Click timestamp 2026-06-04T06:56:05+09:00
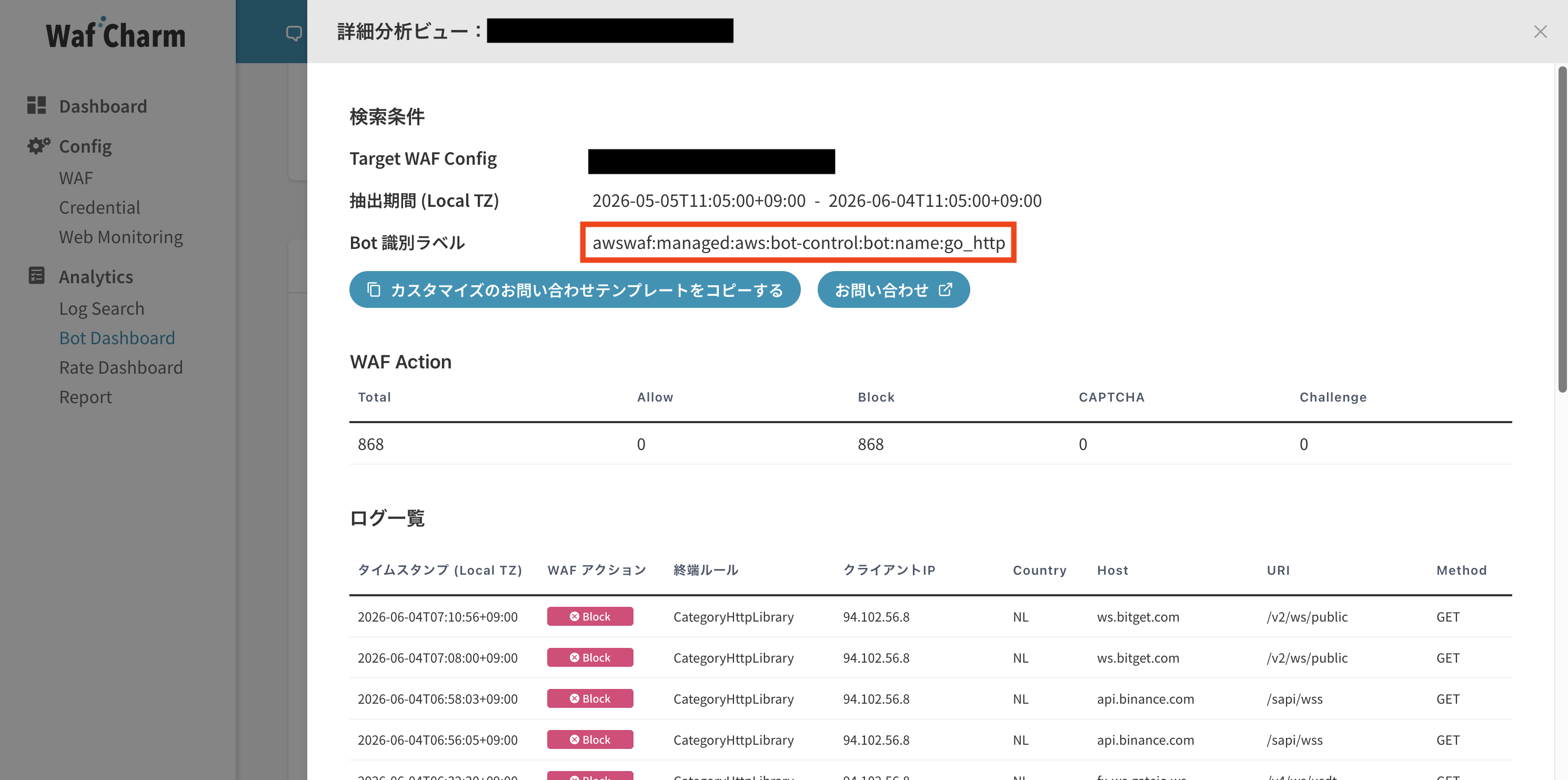The height and width of the screenshot is (780, 1568). tap(438, 740)
